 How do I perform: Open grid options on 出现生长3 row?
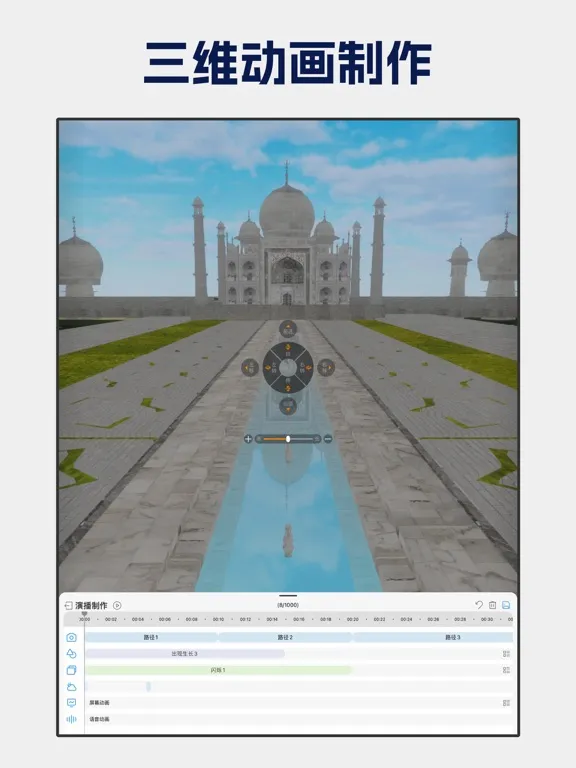point(506,654)
